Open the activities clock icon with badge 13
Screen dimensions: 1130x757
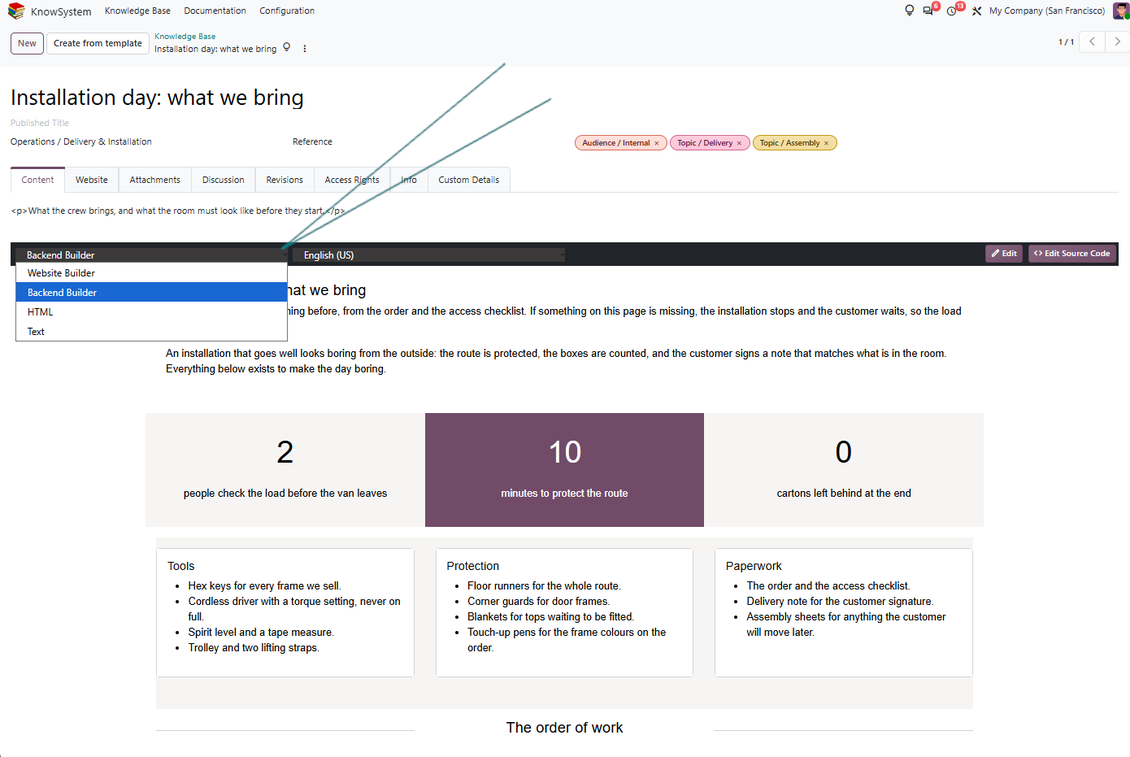[x=953, y=10]
